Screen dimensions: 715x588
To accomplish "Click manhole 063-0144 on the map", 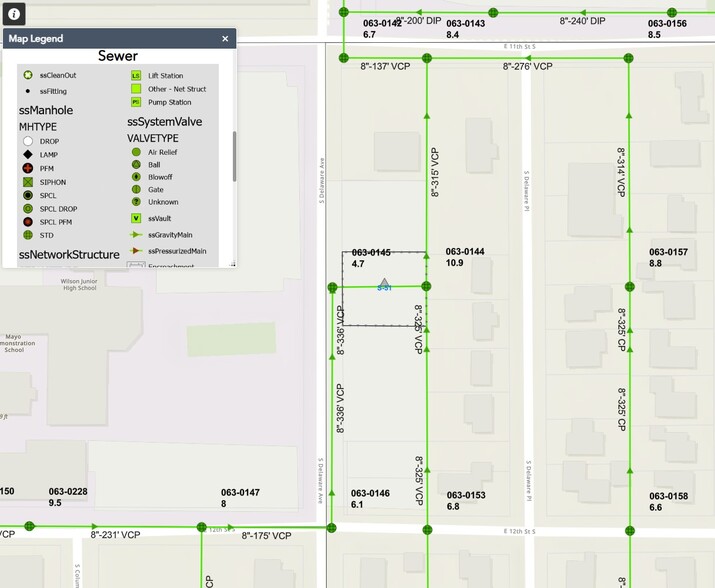I will [426, 286].
